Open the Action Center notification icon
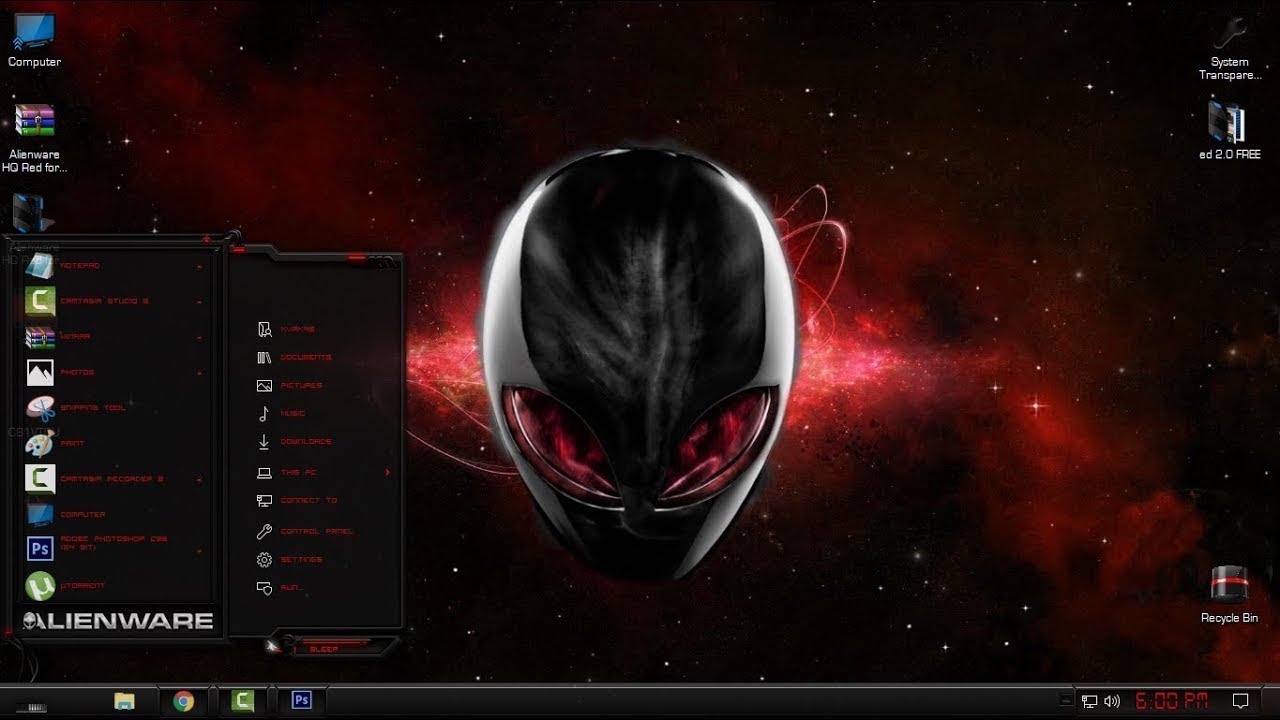 (1240, 700)
